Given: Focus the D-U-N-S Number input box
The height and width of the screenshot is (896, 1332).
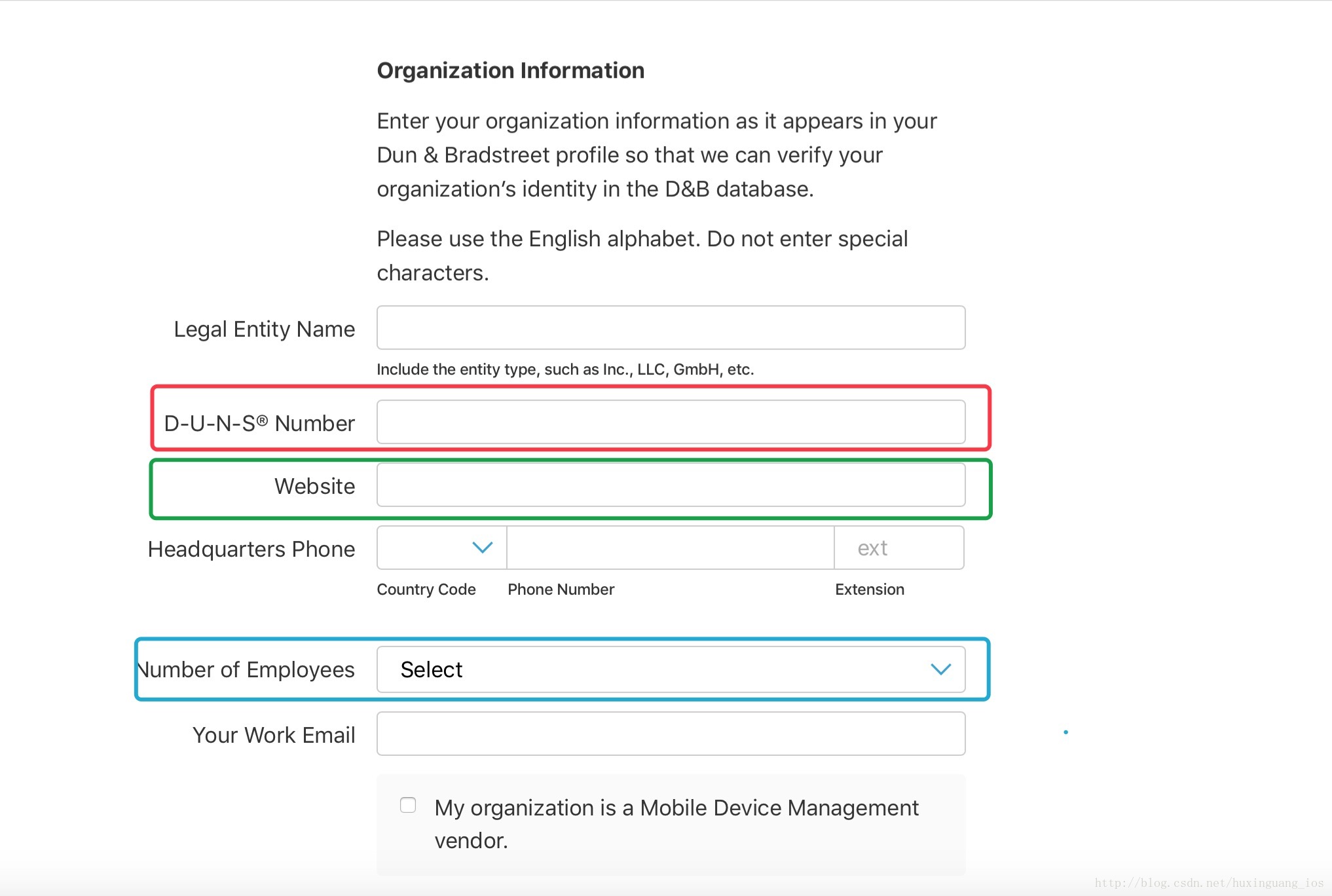Looking at the screenshot, I should (x=671, y=422).
